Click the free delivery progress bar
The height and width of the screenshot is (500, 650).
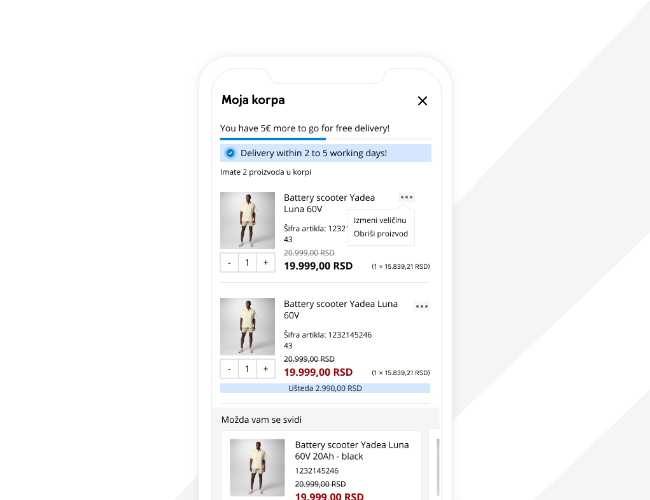point(325,139)
